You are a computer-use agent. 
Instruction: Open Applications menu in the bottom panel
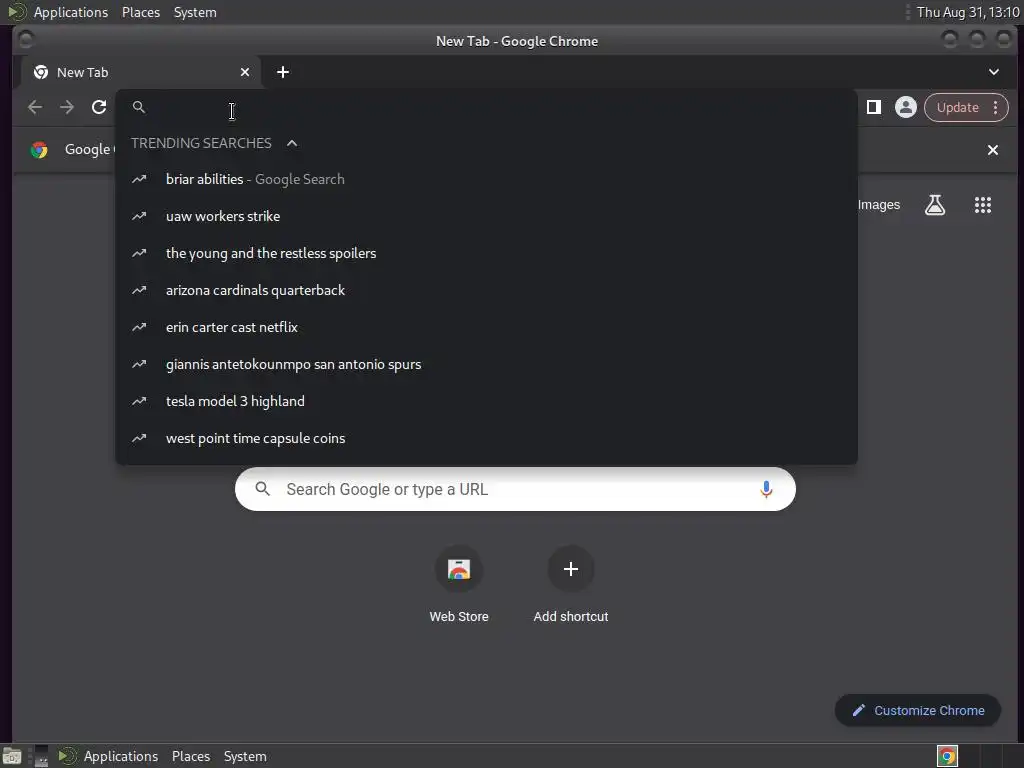tap(121, 756)
